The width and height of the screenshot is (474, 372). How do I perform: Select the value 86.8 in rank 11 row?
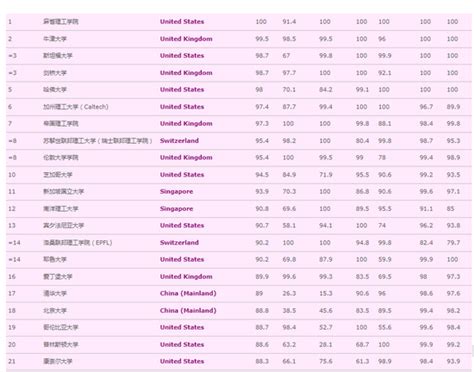[362, 192]
